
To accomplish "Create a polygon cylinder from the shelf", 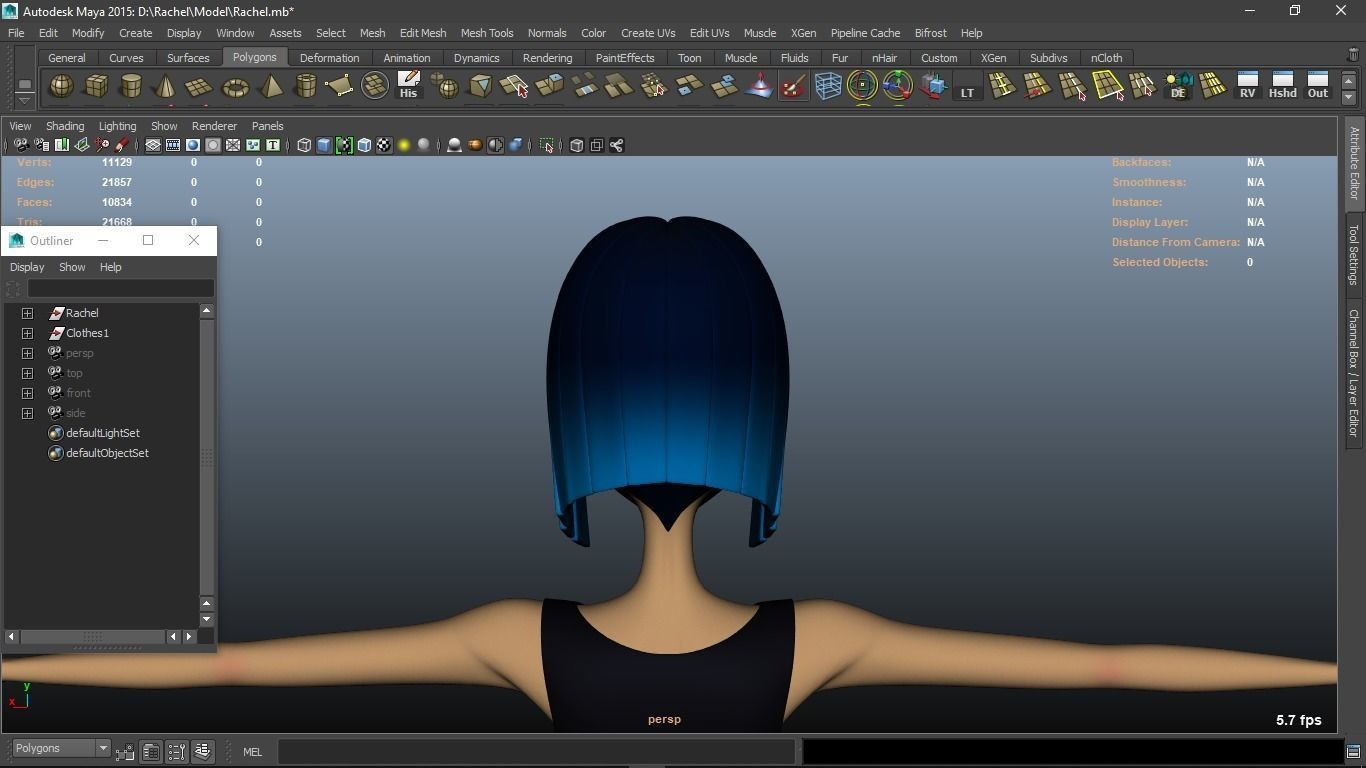I will (131, 87).
